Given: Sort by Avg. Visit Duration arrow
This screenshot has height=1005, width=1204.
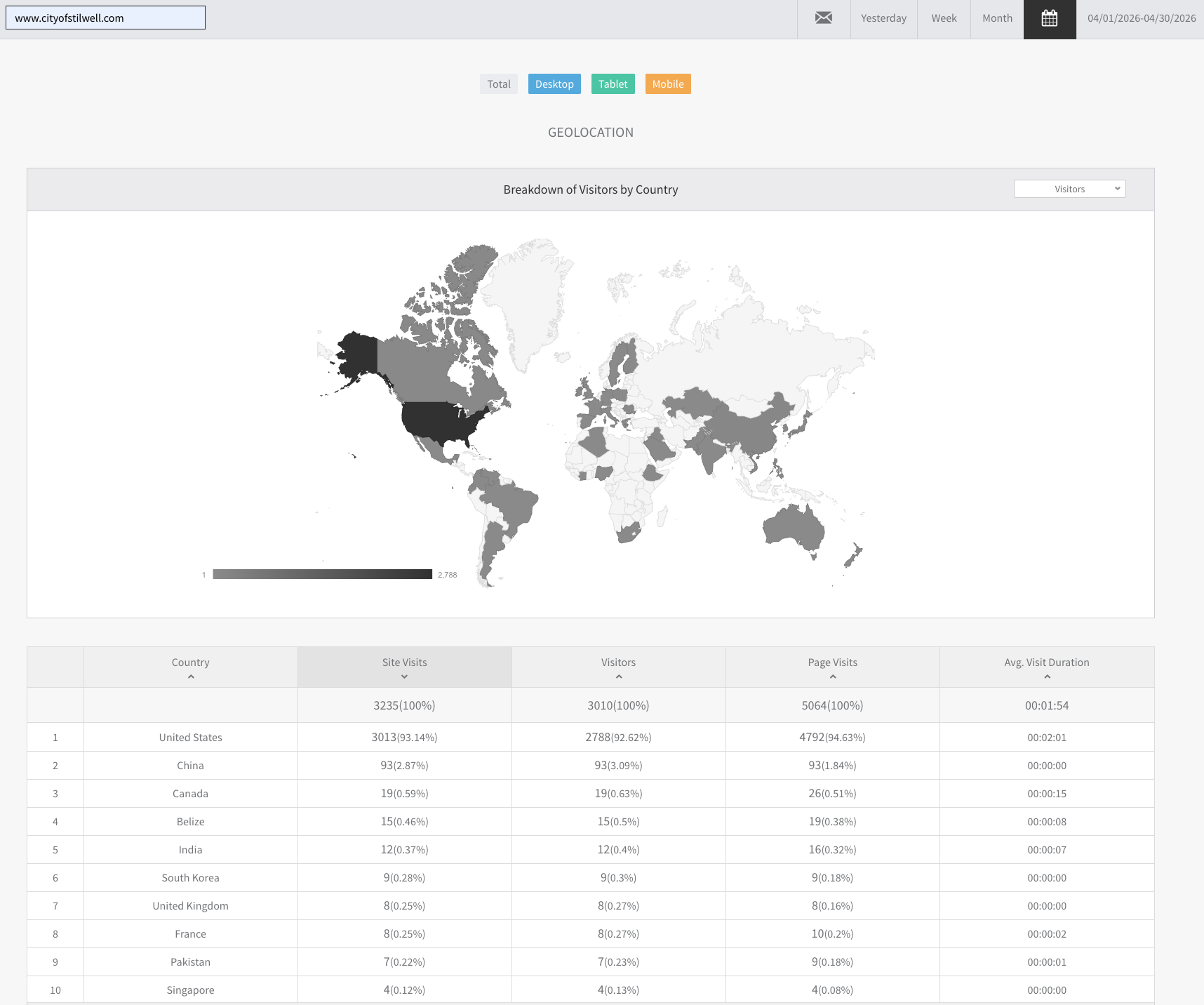Looking at the screenshot, I should coord(1048,677).
